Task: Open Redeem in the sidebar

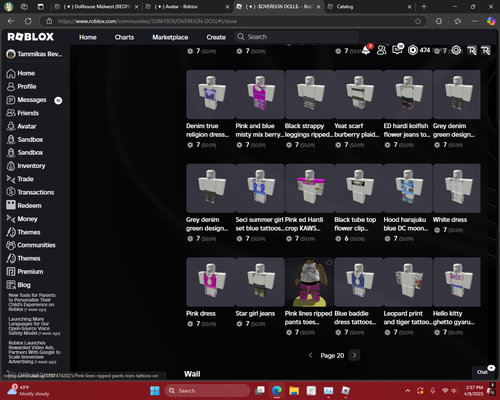Action: pos(24,205)
